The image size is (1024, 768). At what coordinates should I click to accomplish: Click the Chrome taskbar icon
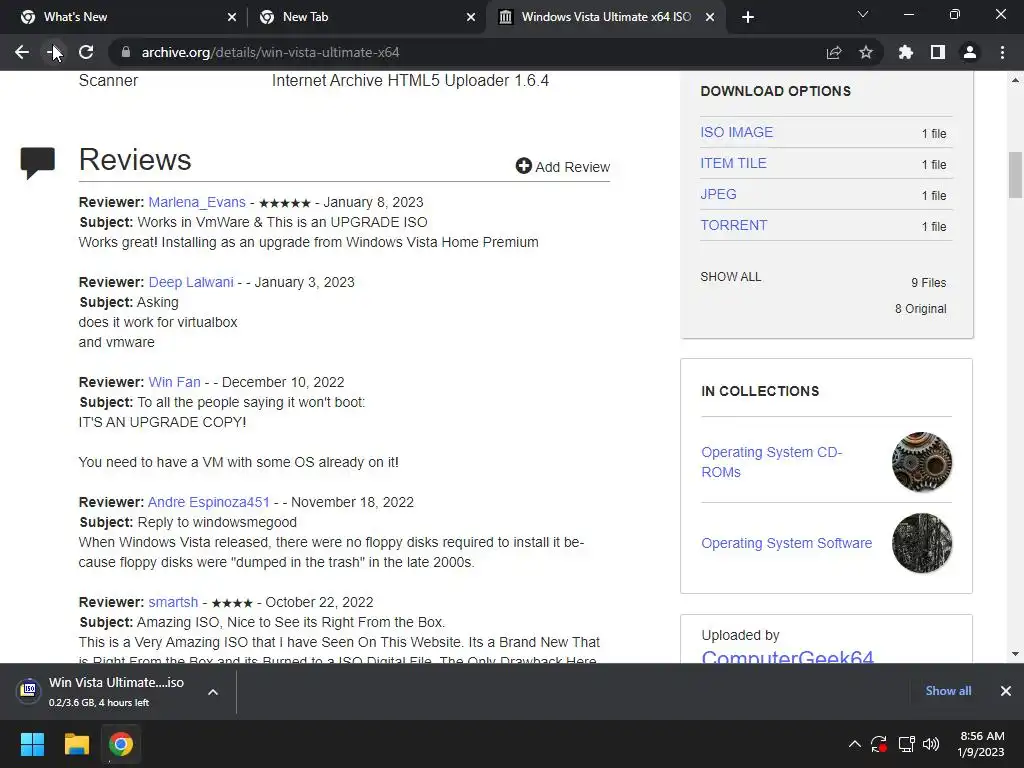[x=121, y=744]
